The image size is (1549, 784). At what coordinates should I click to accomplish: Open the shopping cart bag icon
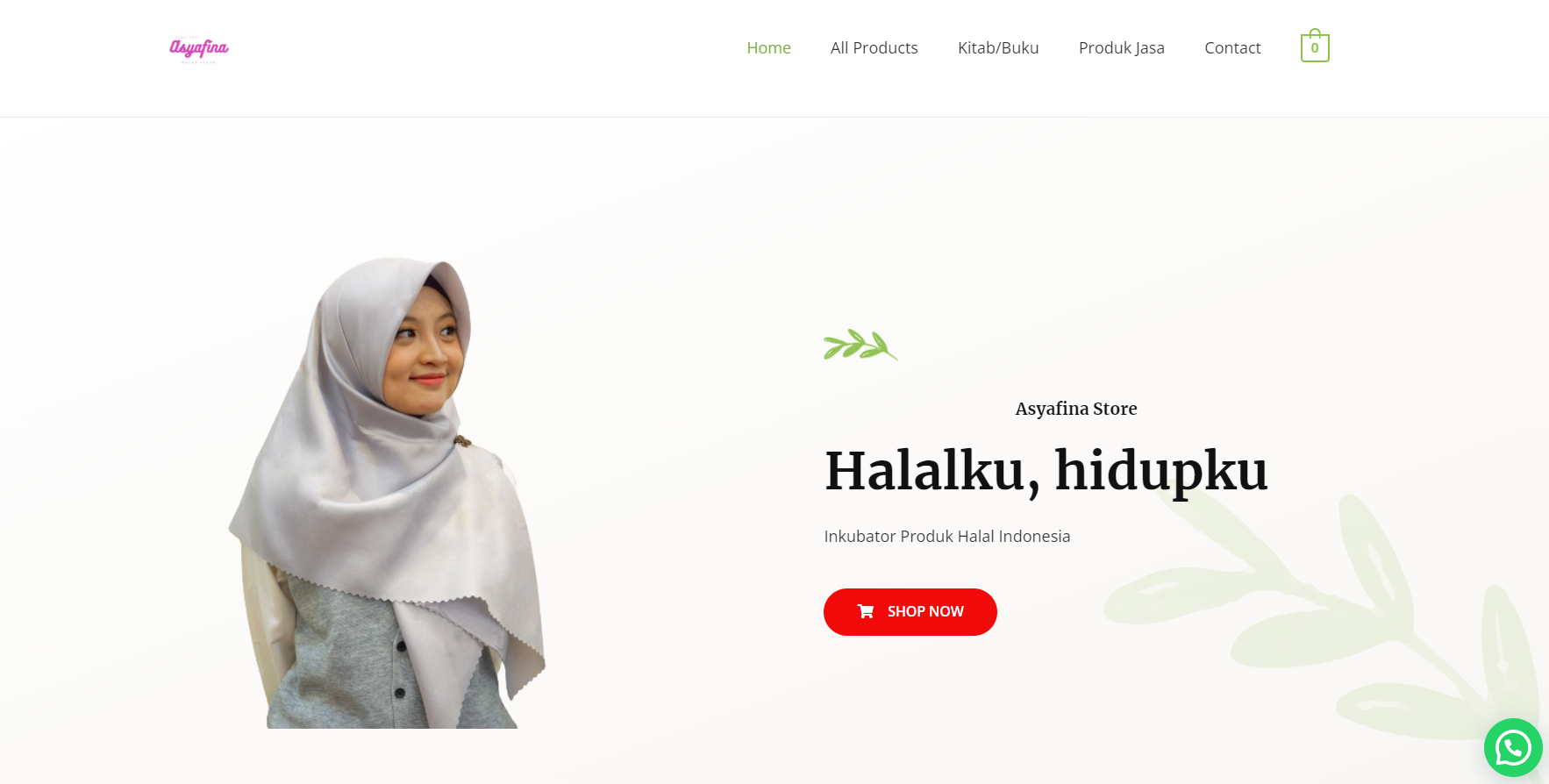pyautogui.click(x=1315, y=46)
